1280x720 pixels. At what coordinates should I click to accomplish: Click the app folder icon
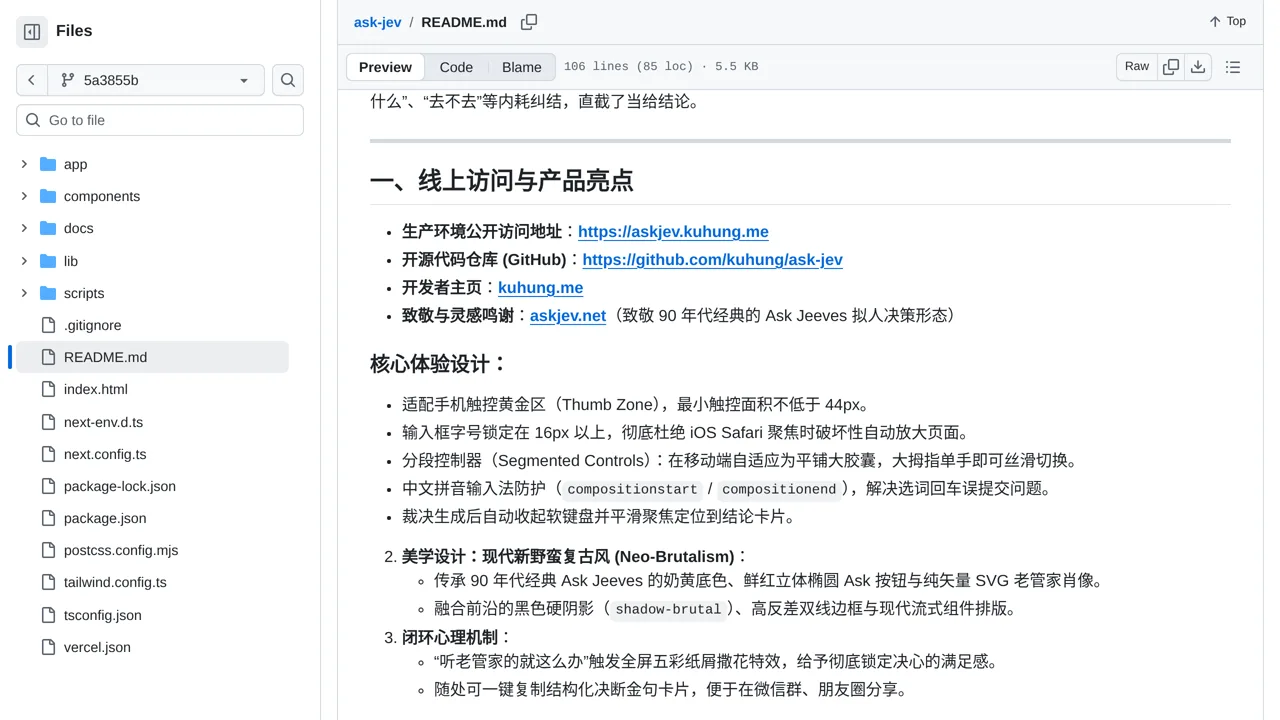click(x=48, y=164)
